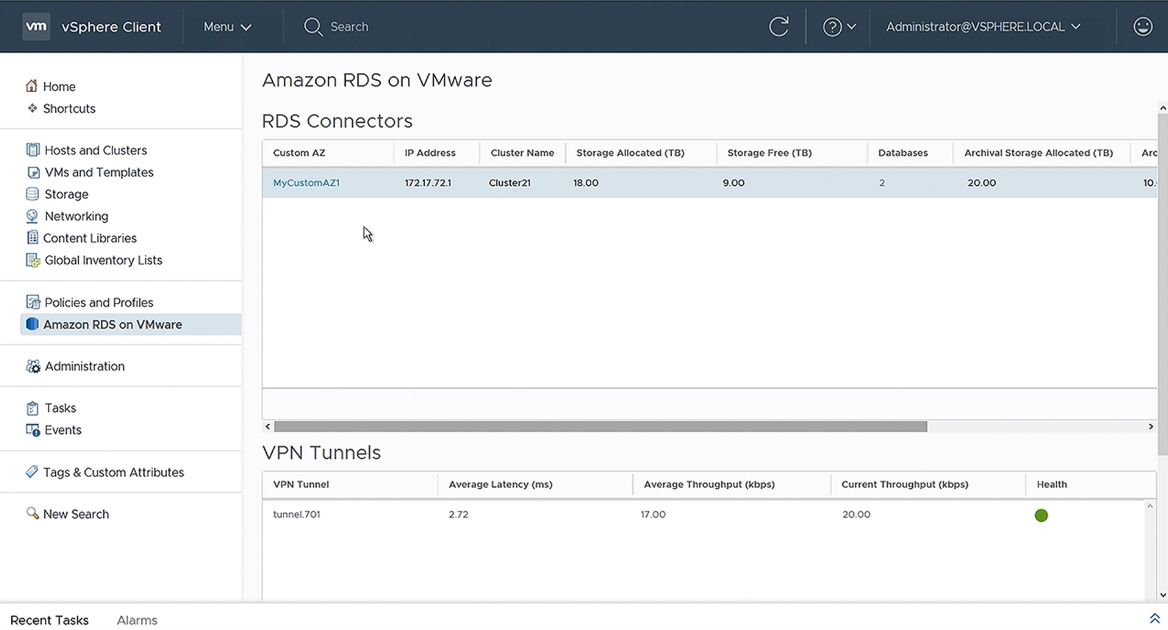Open Hosts and Clusters

95,150
